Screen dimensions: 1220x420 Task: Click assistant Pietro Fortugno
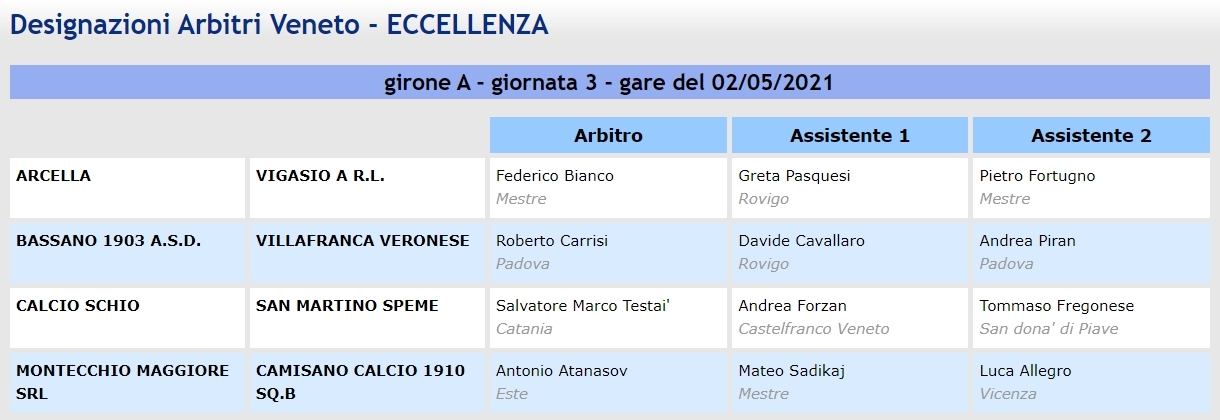(1037, 176)
